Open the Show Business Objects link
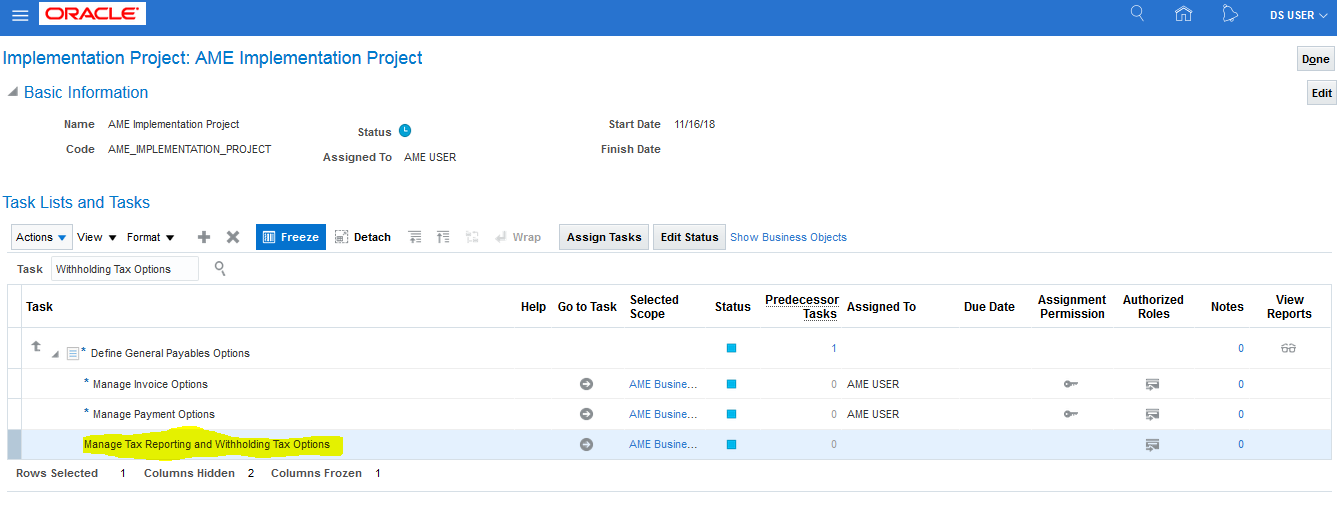 coord(788,237)
